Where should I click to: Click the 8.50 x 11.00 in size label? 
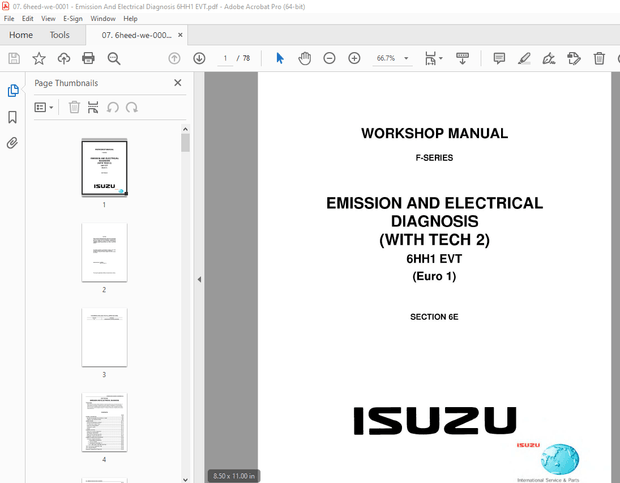pos(234,476)
